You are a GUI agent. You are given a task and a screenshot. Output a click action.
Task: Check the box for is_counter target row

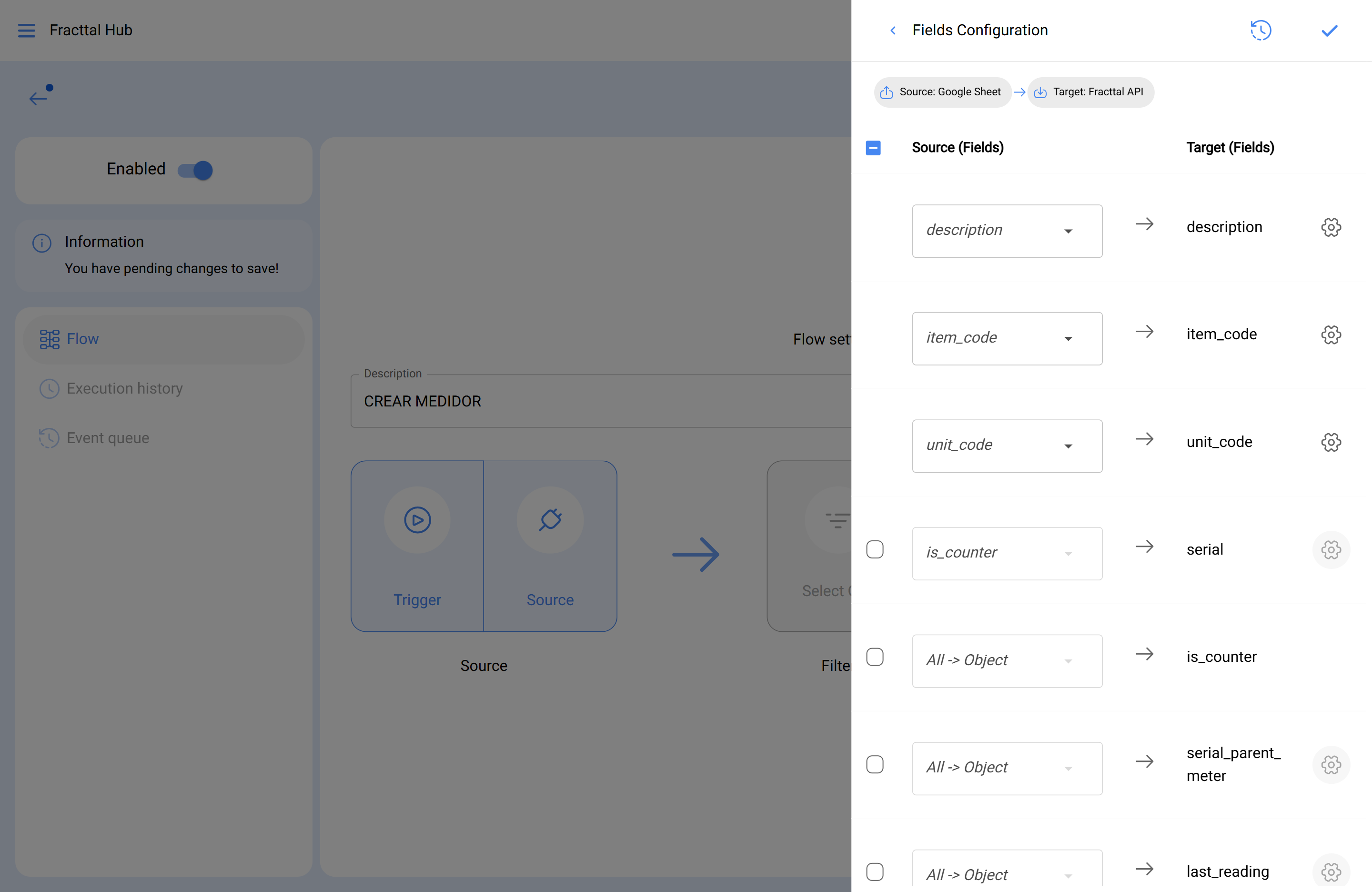[x=875, y=657]
